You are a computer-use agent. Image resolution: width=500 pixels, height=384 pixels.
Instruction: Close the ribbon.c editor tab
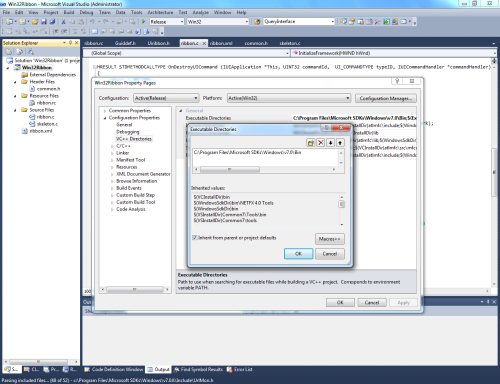point(204,43)
